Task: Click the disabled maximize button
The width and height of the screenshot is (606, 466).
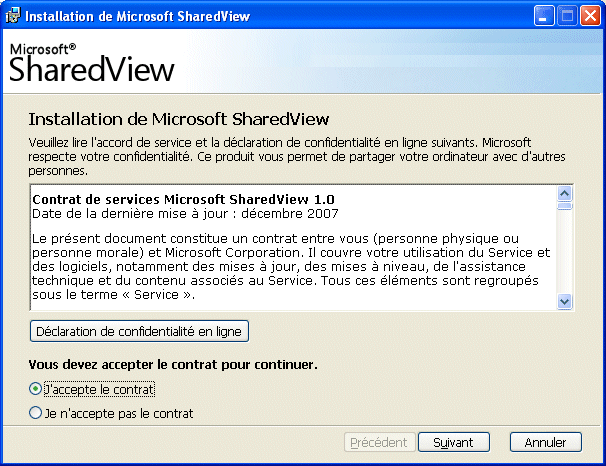Action: 567,16
